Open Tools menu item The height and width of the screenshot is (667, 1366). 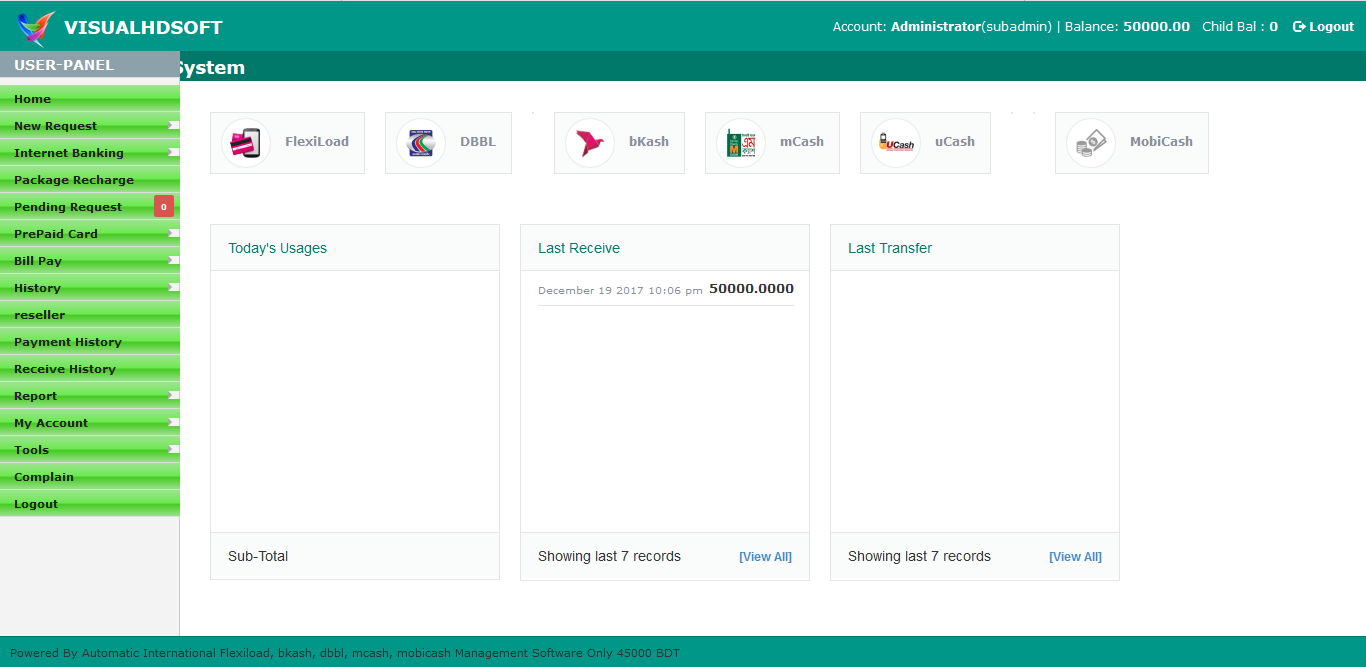pos(90,450)
